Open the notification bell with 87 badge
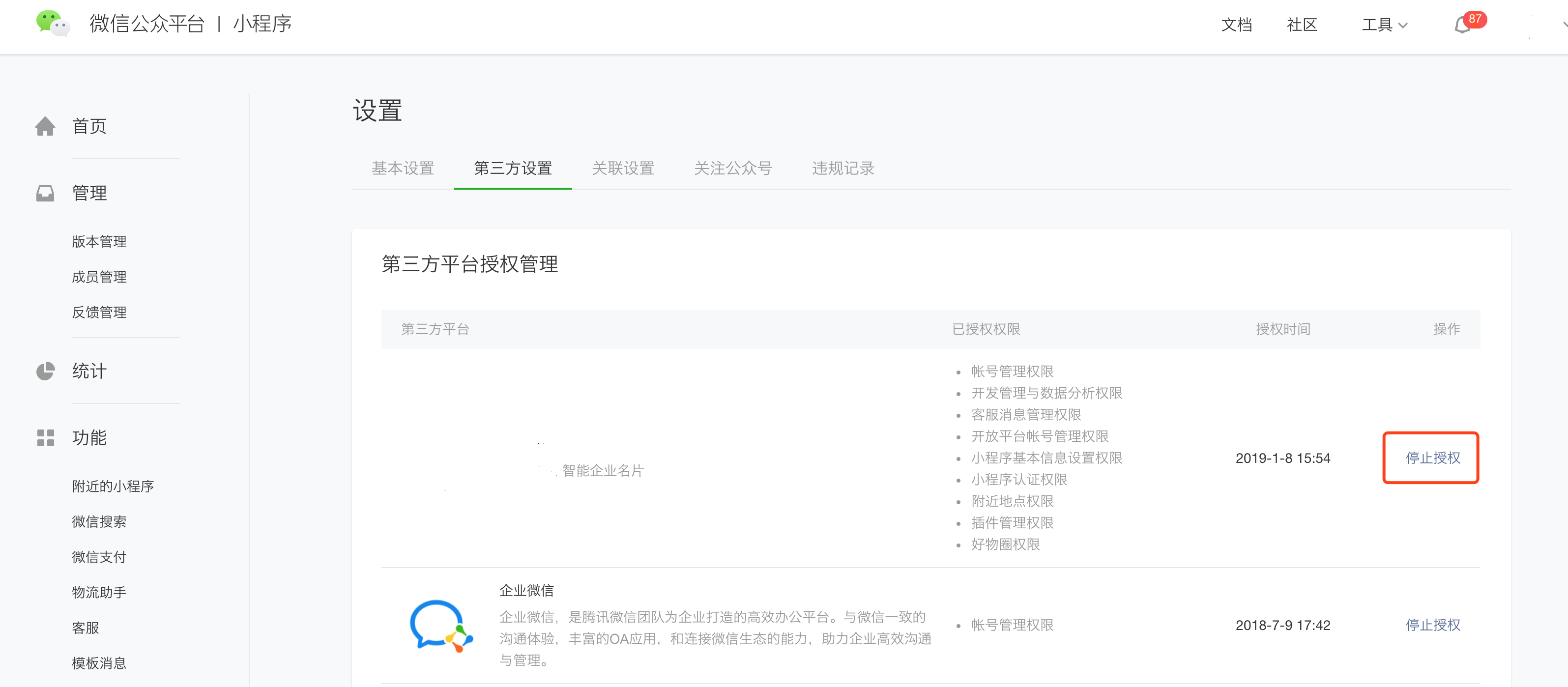 pos(1463,25)
